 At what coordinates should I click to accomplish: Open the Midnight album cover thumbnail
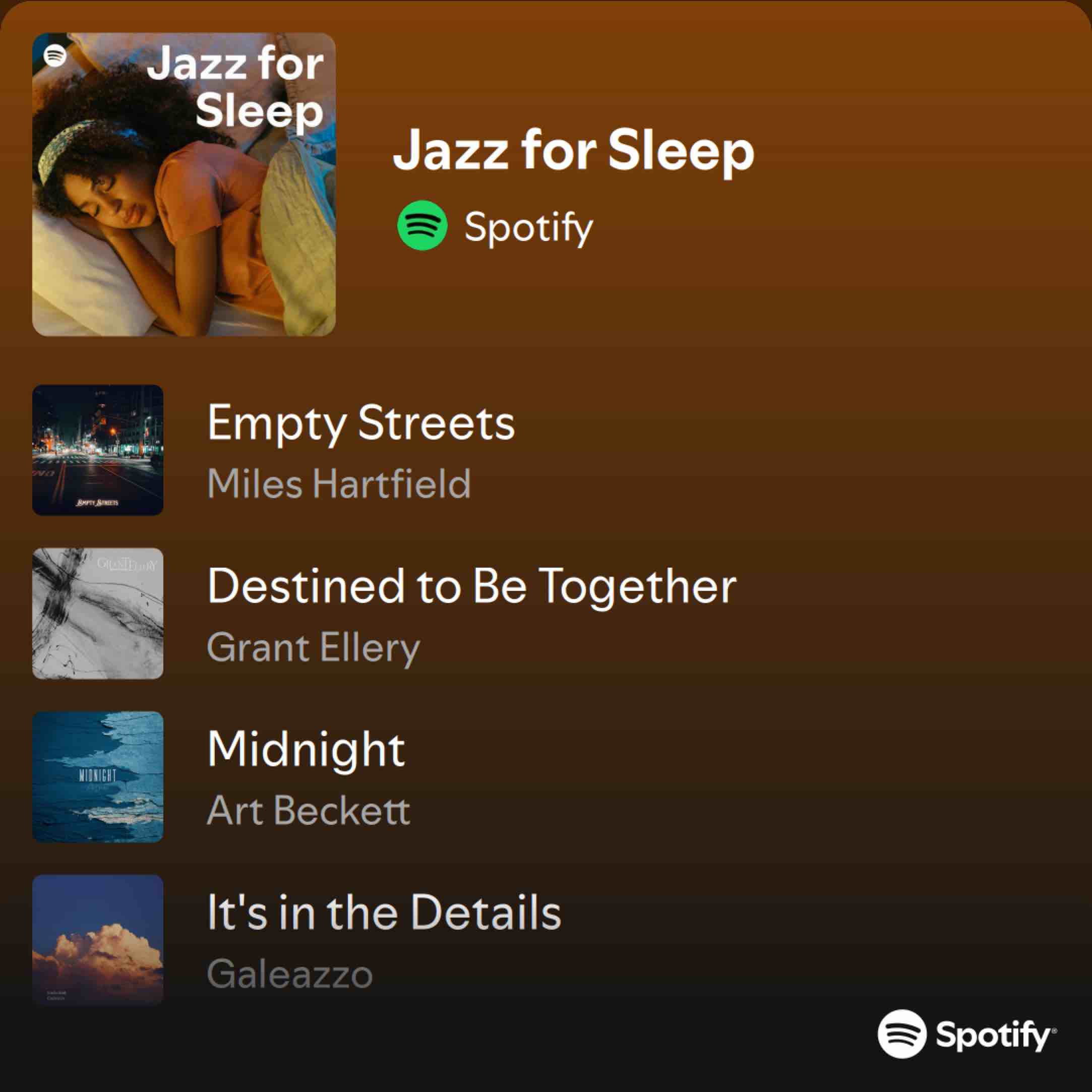pyautogui.click(x=98, y=776)
